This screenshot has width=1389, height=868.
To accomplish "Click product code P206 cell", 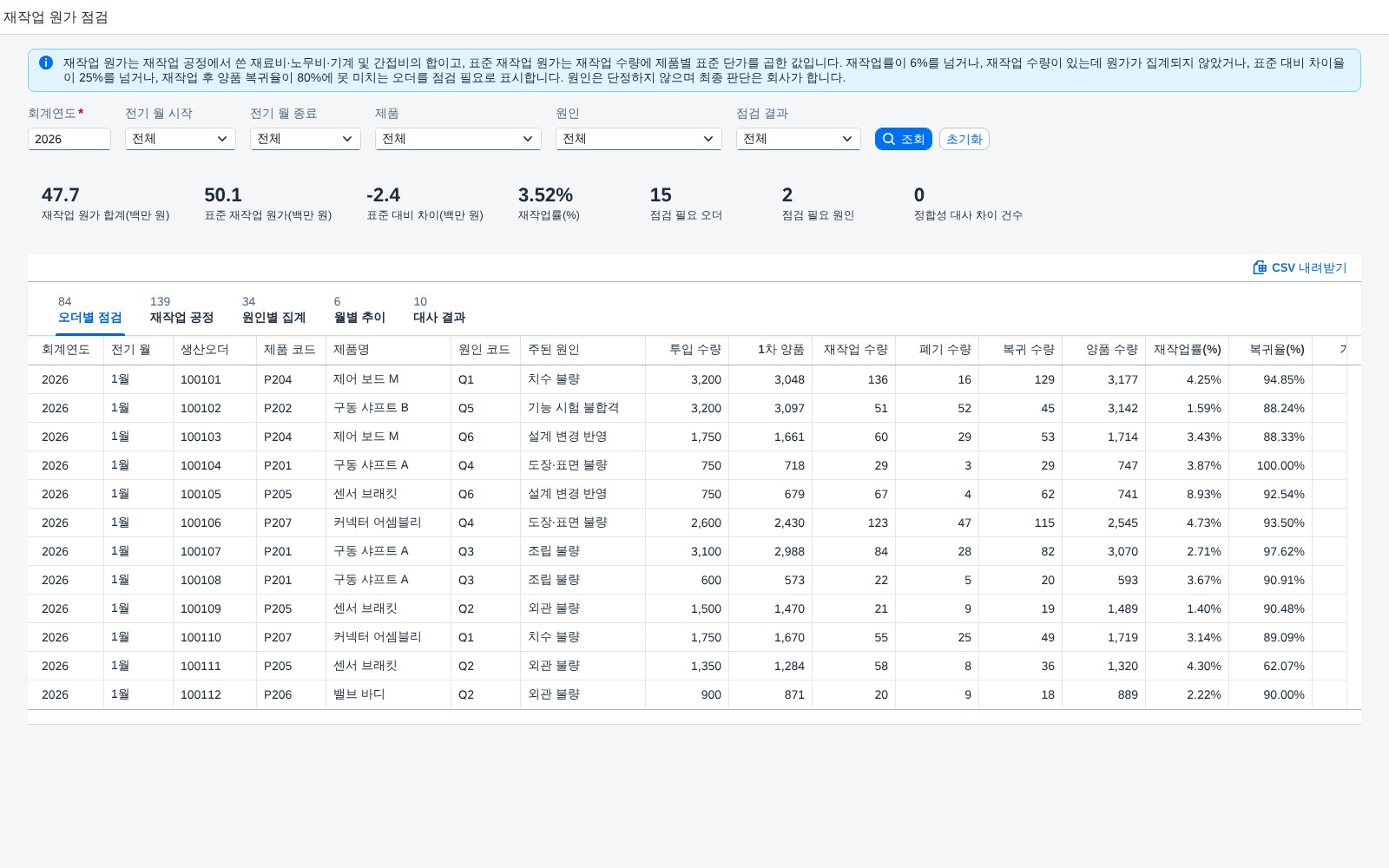I will coord(291,694).
